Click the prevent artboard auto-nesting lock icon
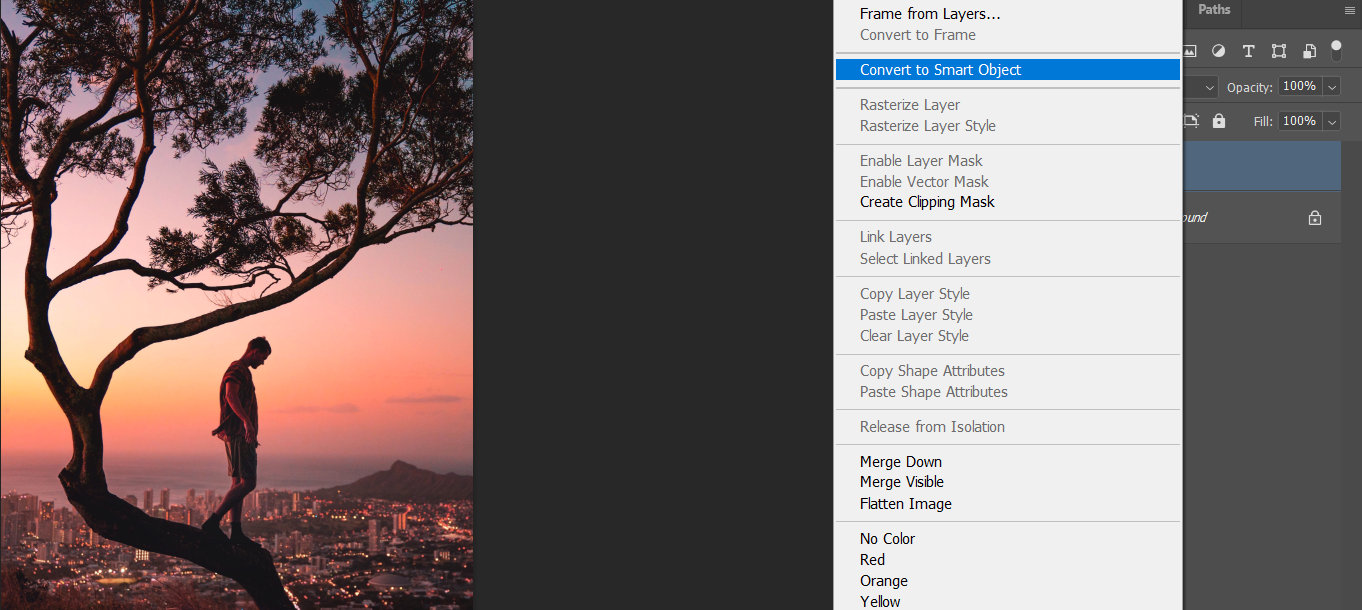Image resolution: width=1362 pixels, height=610 pixels. 1191,121
